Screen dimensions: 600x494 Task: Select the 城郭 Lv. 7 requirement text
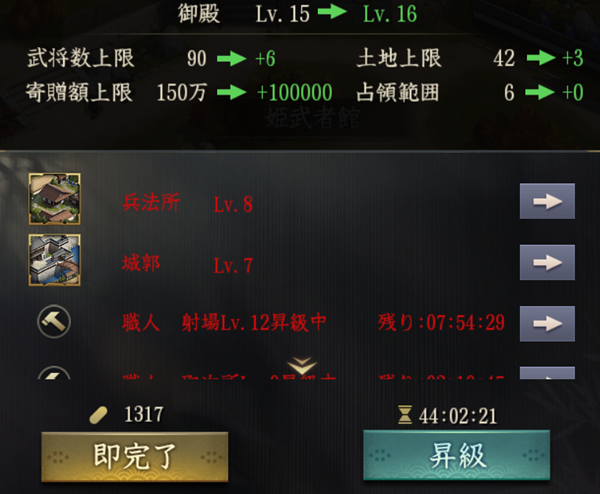click(x=188, y=264)
